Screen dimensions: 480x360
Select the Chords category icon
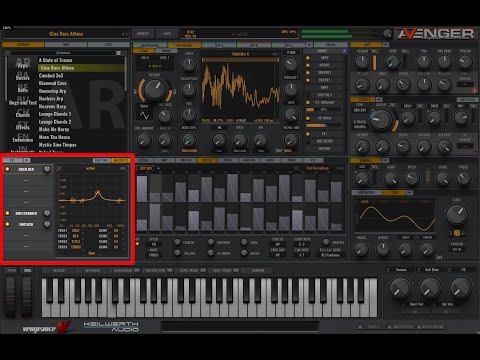[23, 113]
